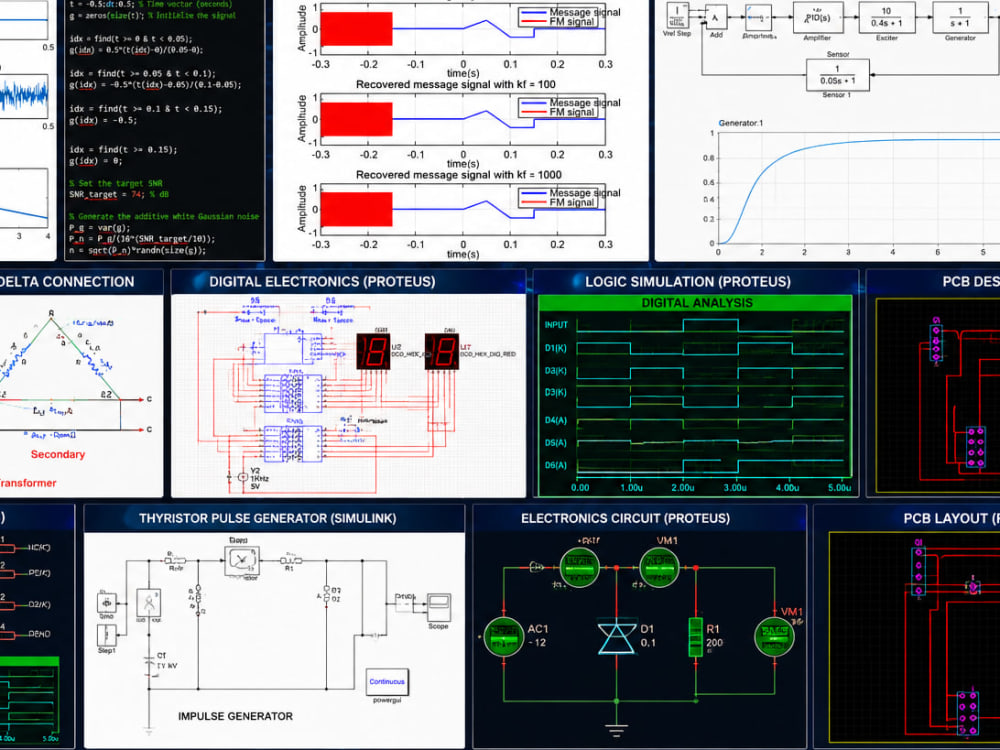
Task: Open the Scope block in thyristor model
Action: tap(439, 607)
